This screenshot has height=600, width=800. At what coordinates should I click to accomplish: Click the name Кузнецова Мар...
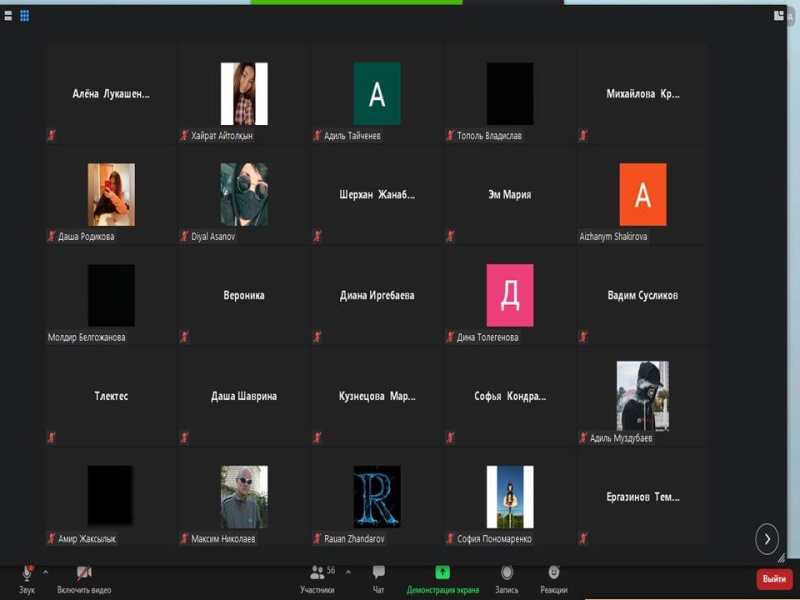coord(377,396)
